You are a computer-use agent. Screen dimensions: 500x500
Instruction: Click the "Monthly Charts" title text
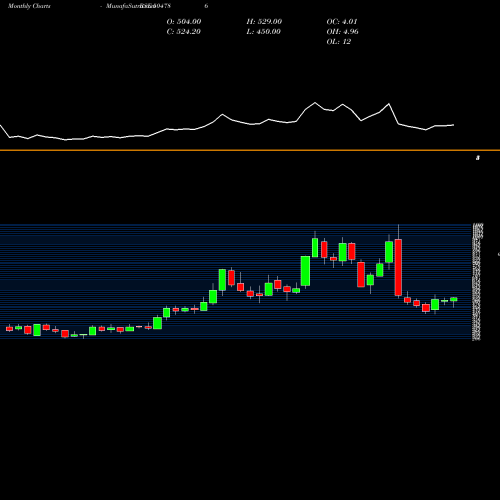[x=29, y=6]
